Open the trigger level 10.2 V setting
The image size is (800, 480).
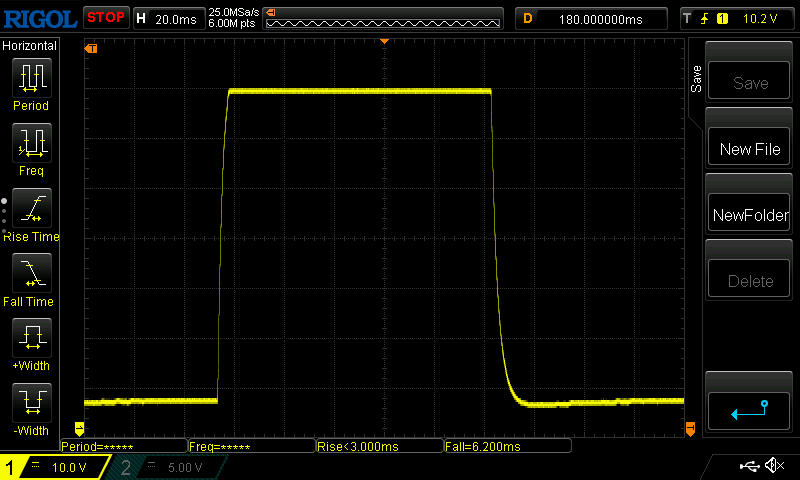[738, 18]
